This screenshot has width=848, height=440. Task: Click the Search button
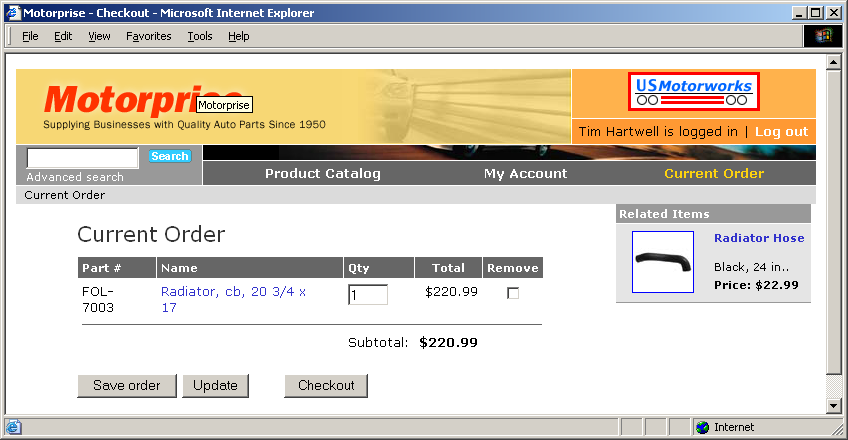(170, 156)
